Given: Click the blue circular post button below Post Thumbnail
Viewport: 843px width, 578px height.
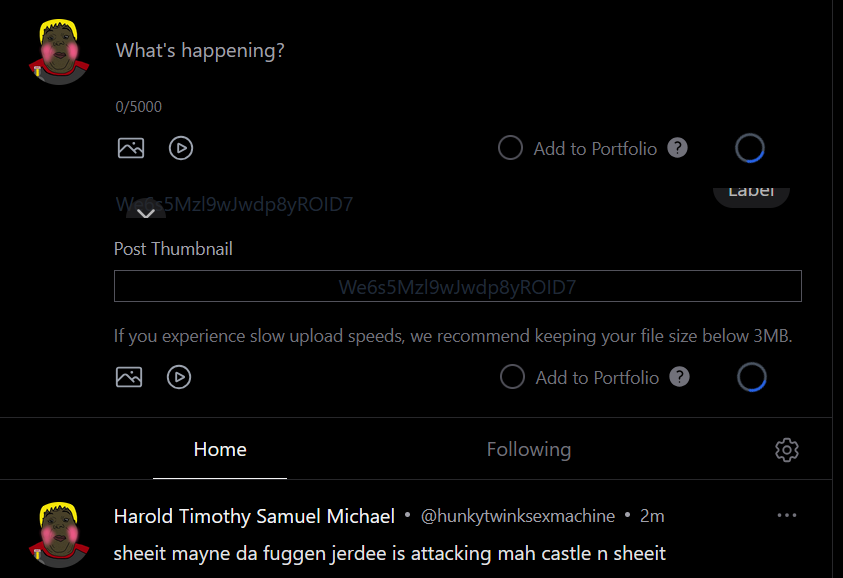Looking at the screenshot, I should [751, 377].
